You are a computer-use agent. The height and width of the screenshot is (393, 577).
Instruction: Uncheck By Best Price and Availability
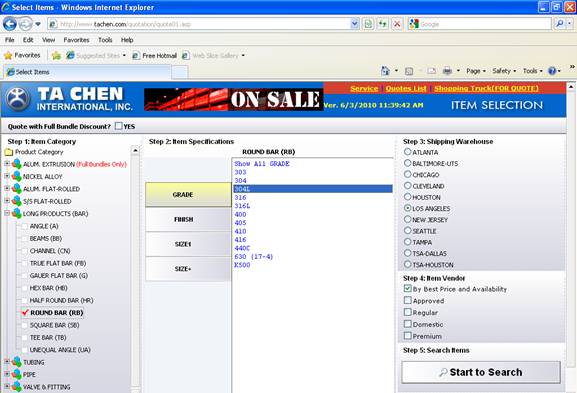coord(407,288)
